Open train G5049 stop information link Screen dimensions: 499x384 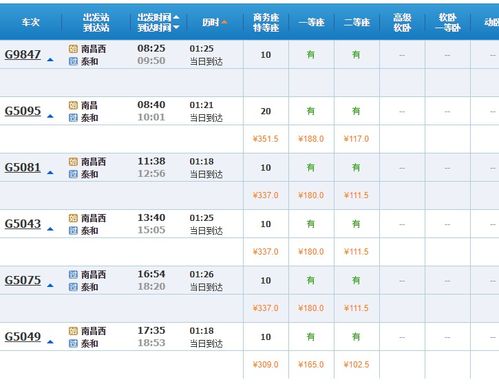coord(23,337)
